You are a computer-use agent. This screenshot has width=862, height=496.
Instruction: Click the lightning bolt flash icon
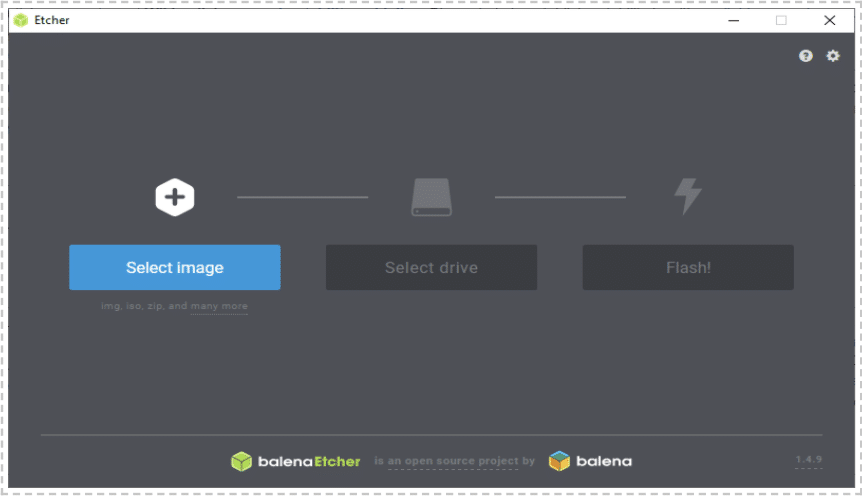688,196
